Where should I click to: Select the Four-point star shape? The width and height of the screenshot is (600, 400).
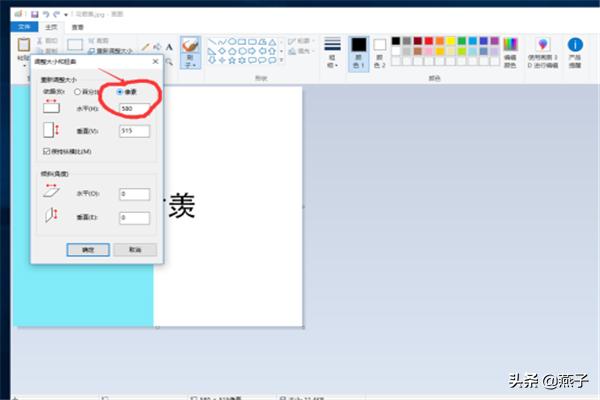tap(222, 60)
